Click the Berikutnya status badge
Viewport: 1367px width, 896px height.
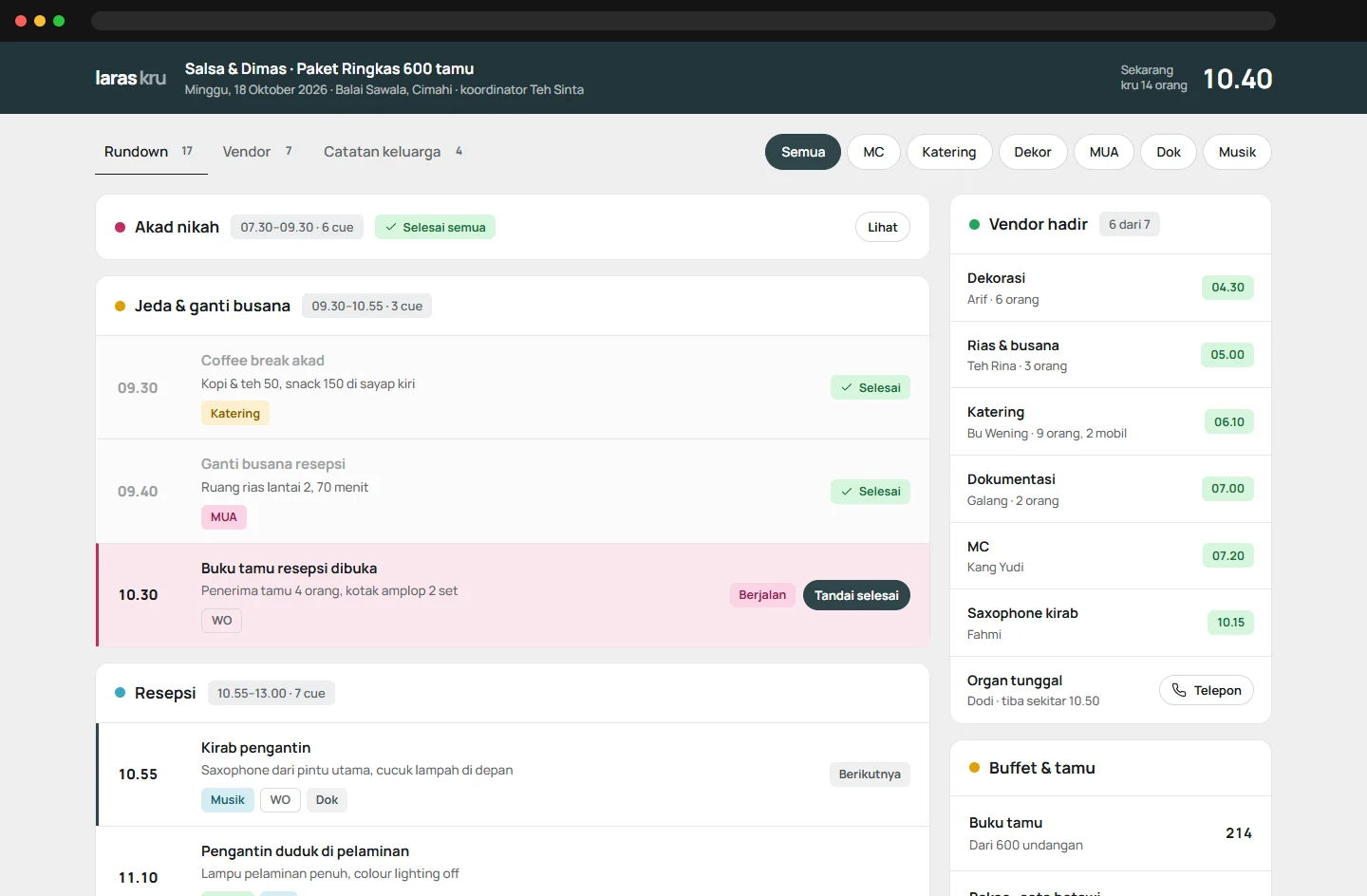(870, 774)
